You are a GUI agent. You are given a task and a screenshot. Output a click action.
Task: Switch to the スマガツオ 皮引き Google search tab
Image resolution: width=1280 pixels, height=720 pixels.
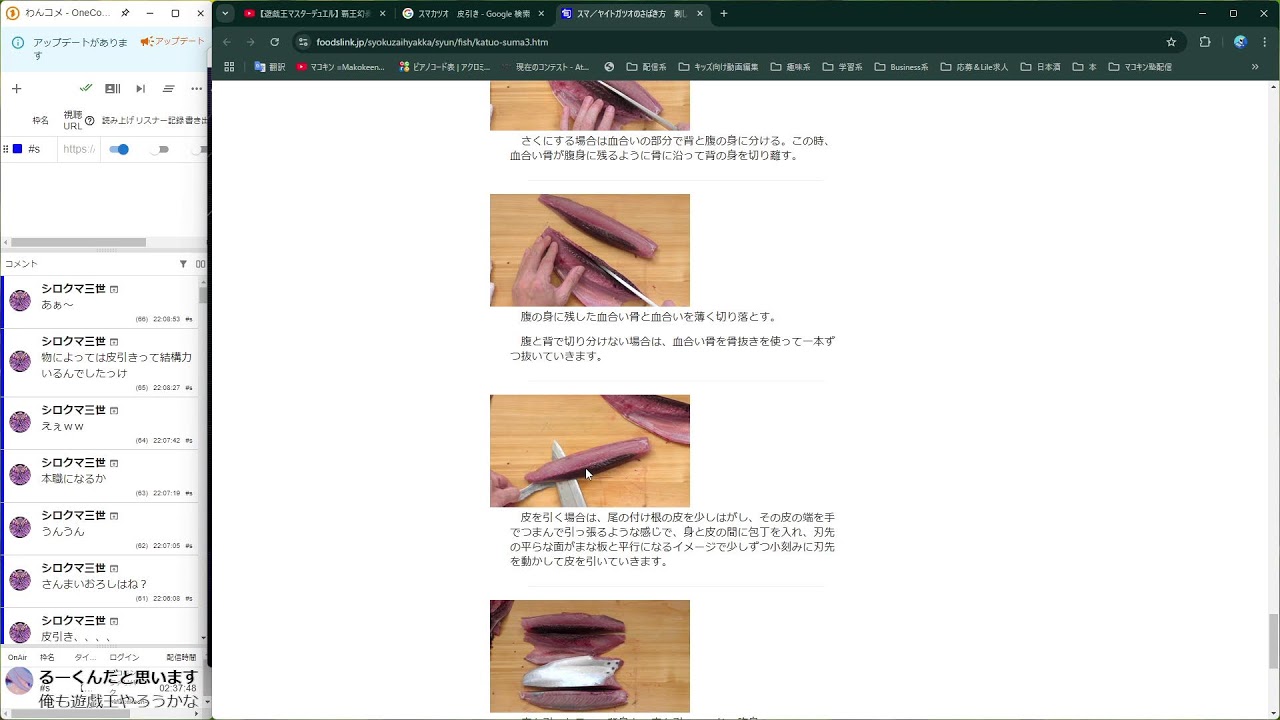click(x=466, y=14)
